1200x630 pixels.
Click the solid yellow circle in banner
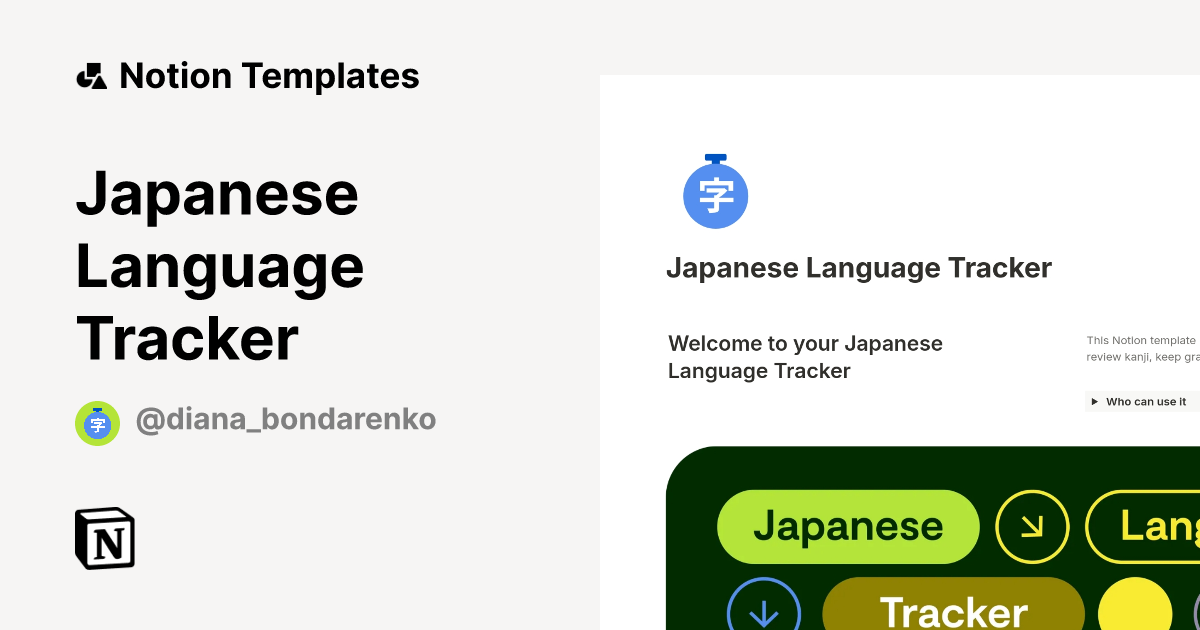pos(1134,608)
